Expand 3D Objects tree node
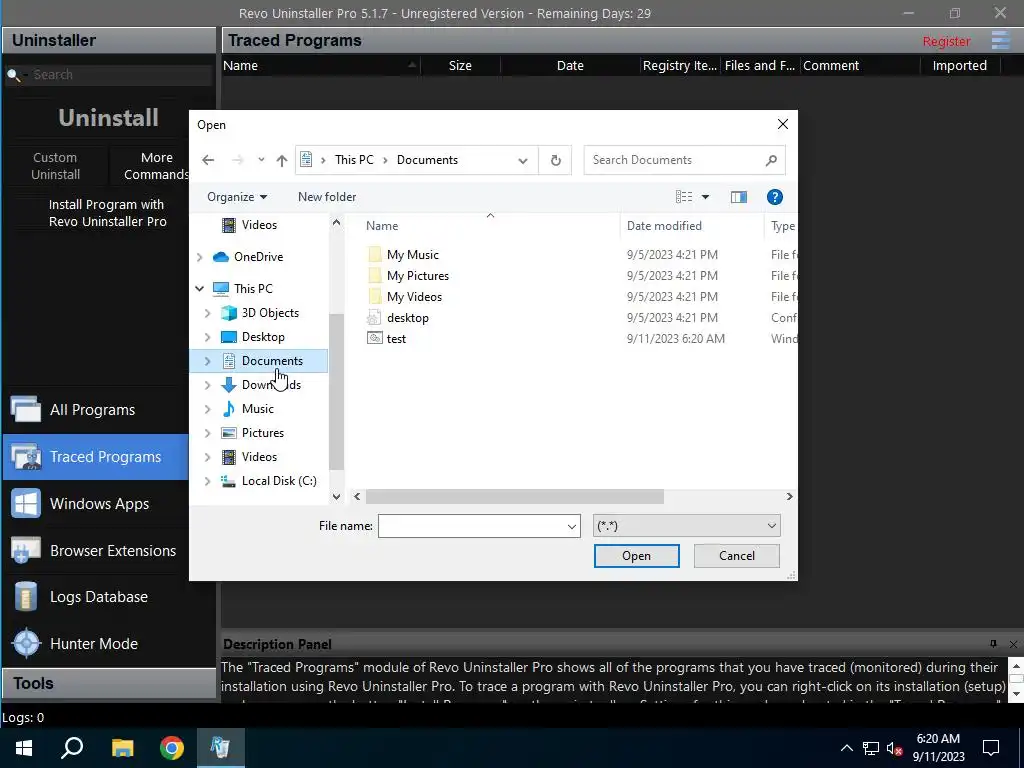Screen dimensions: 1024x768 point(208,313)
